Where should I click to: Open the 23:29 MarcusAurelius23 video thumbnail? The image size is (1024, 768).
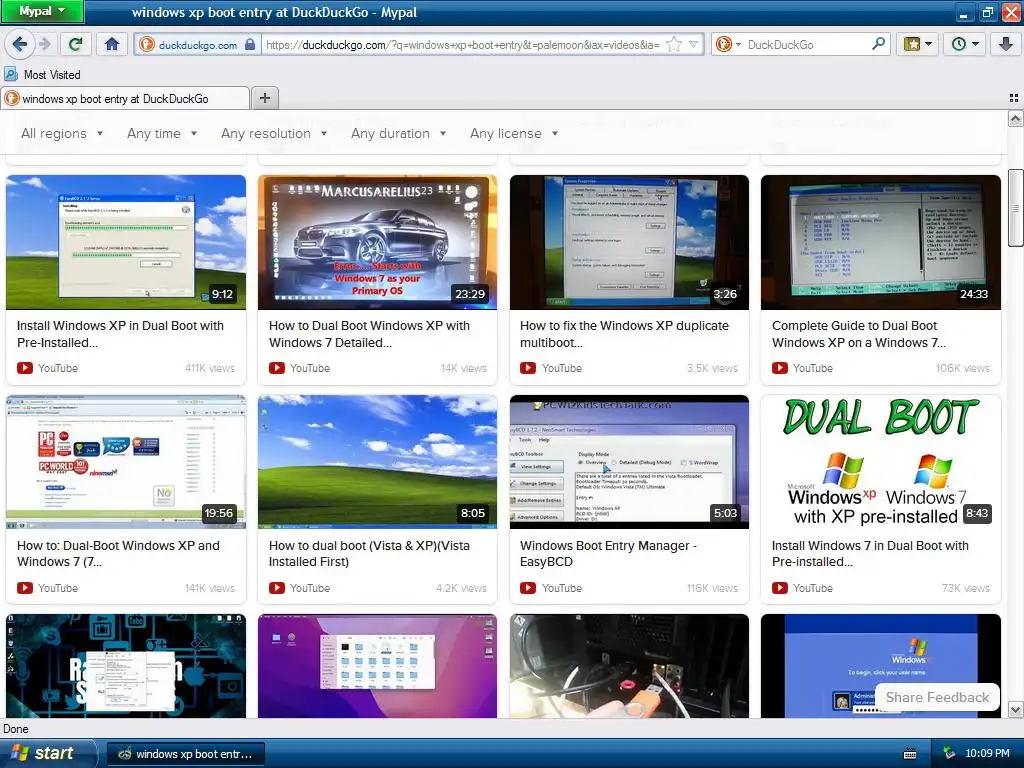(377, 242)
